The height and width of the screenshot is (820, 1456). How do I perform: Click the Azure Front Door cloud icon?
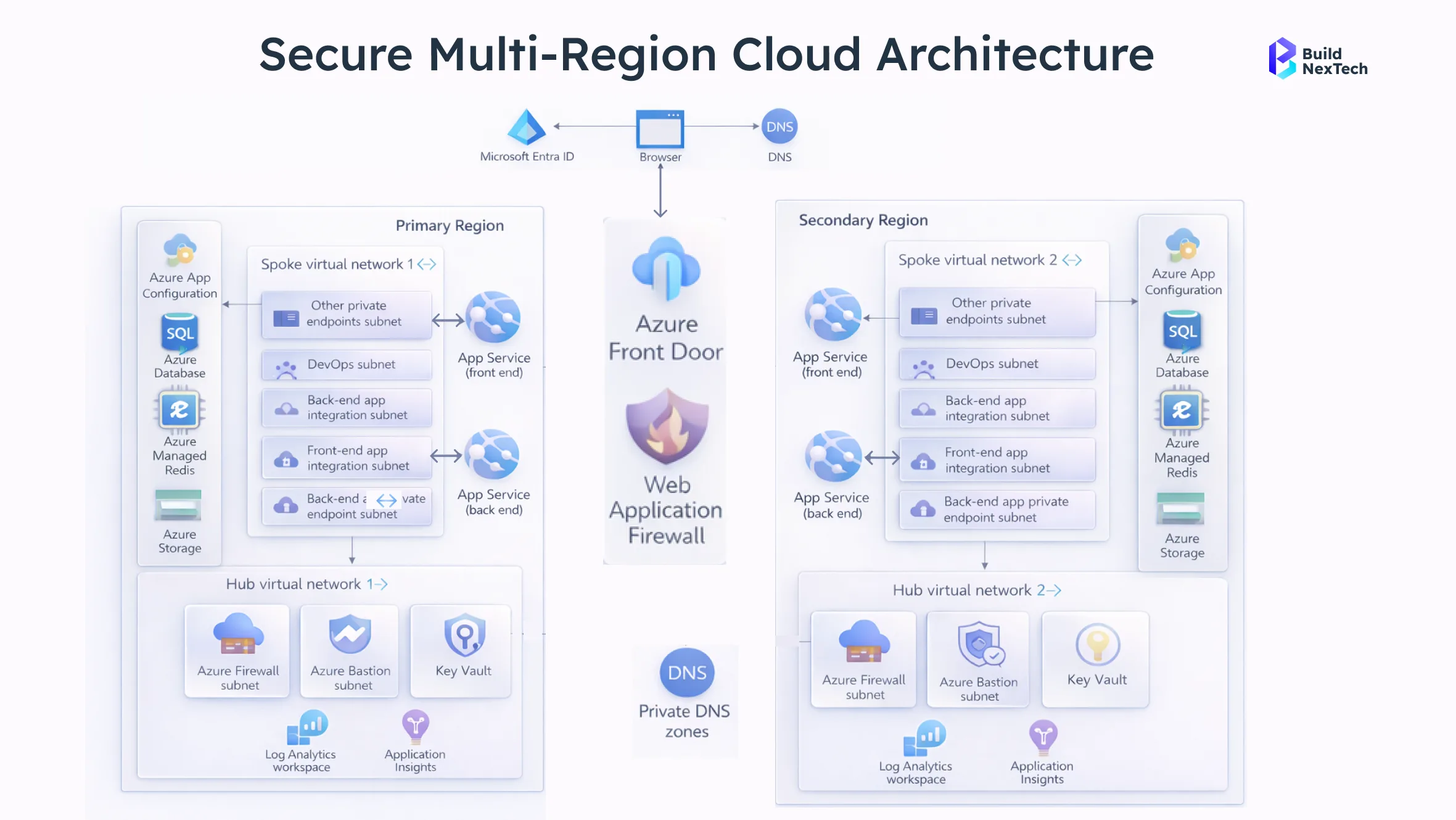[x=666, y=267]
